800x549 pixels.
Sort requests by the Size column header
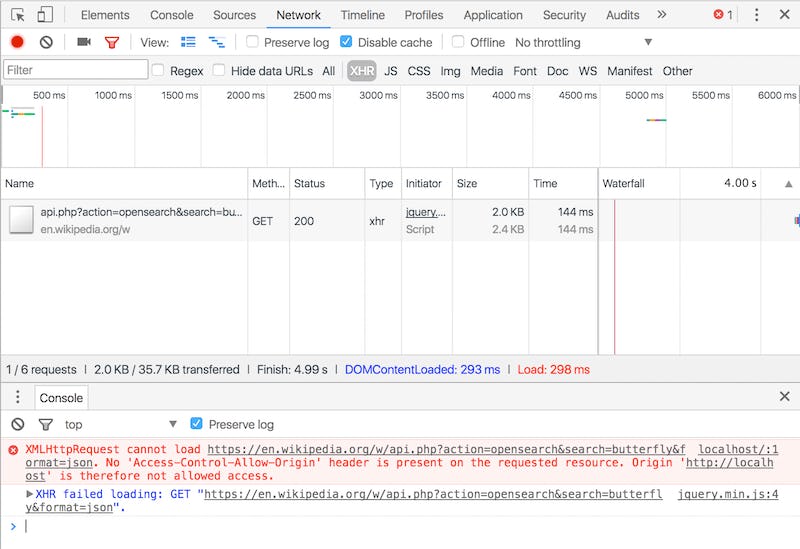(490, 183)
